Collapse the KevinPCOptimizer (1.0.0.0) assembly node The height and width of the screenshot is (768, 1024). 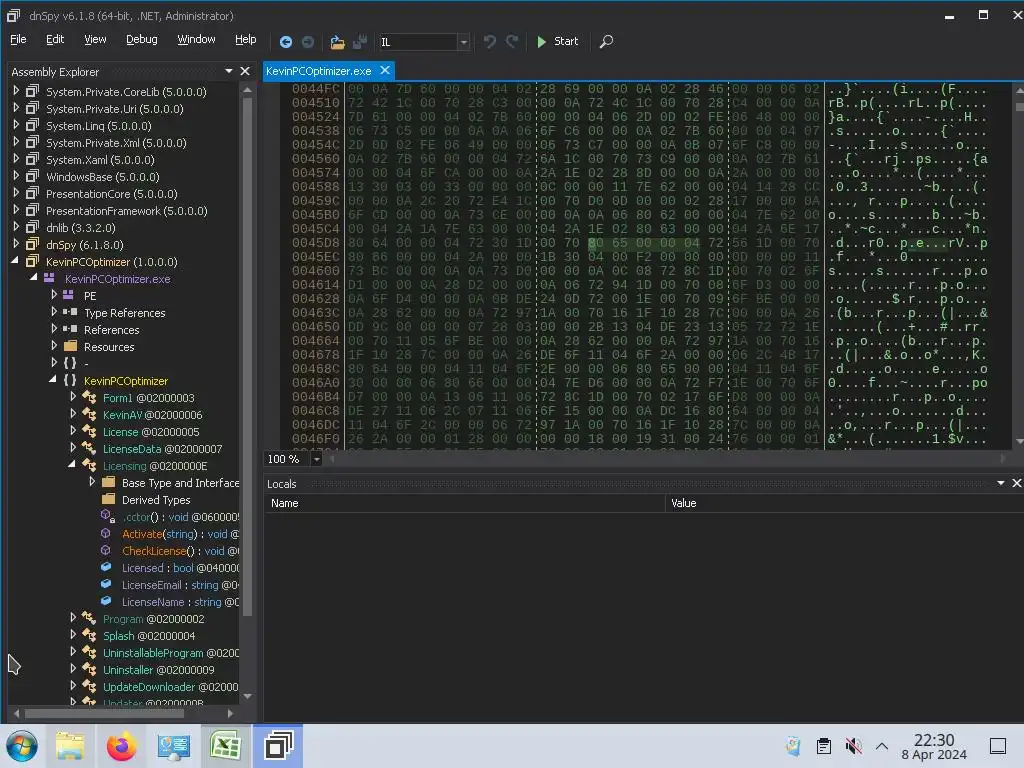point(15,261)
